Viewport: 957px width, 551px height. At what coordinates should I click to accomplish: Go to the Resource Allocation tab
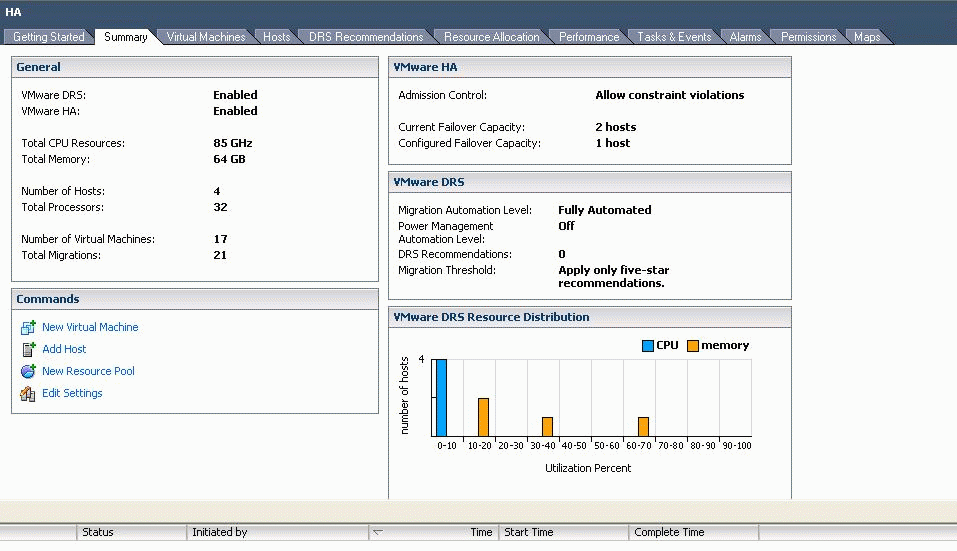point(491,37)
